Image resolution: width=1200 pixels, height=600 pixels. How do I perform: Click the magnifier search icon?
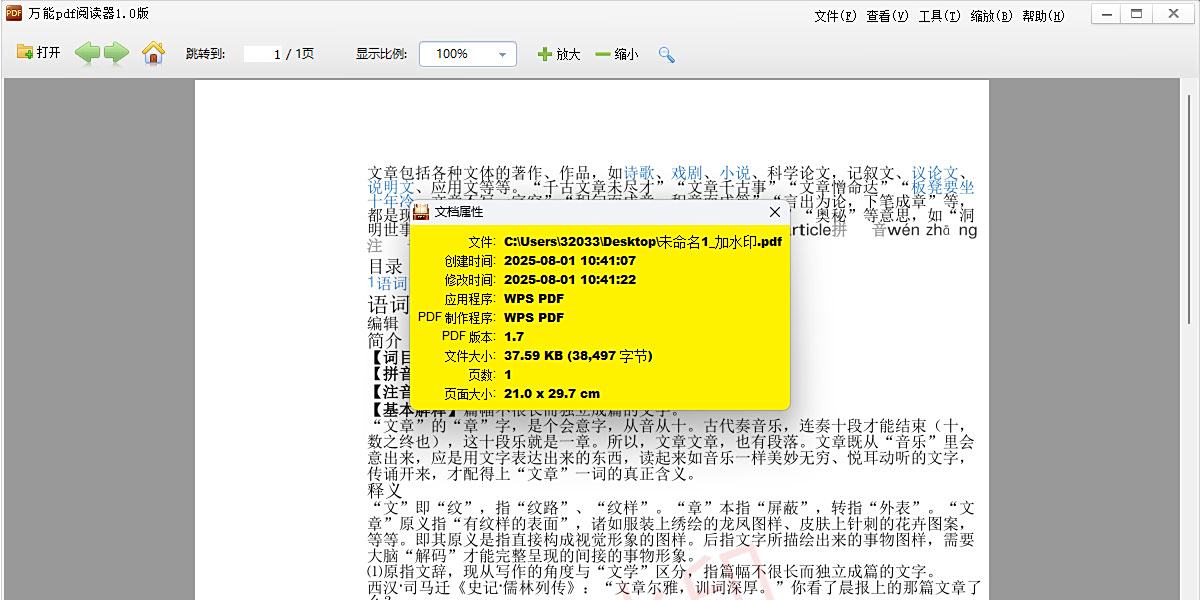(x=666, y=54)
